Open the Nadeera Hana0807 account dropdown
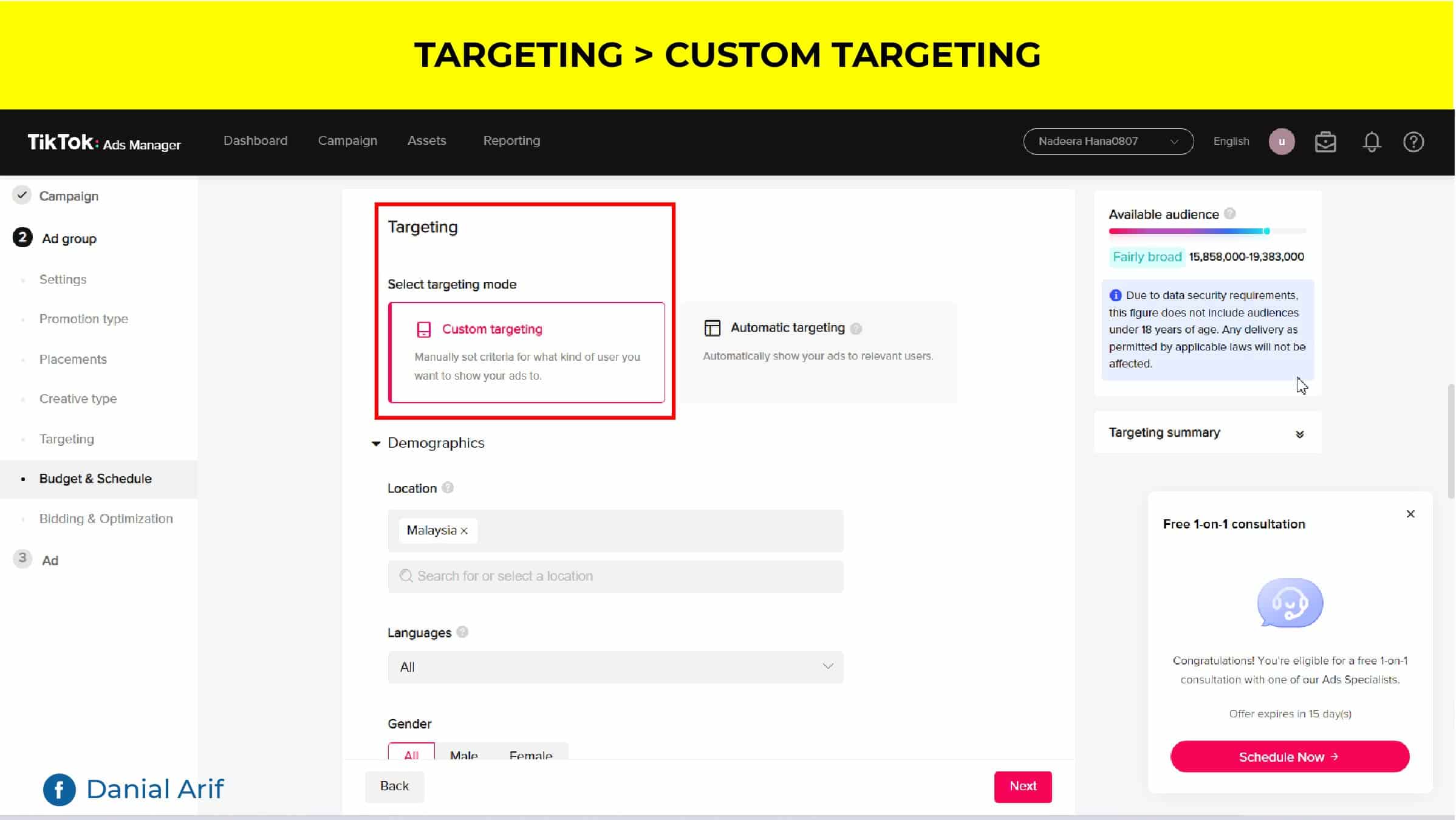This screenshot has width=1456, height=820. [1107, 142]
